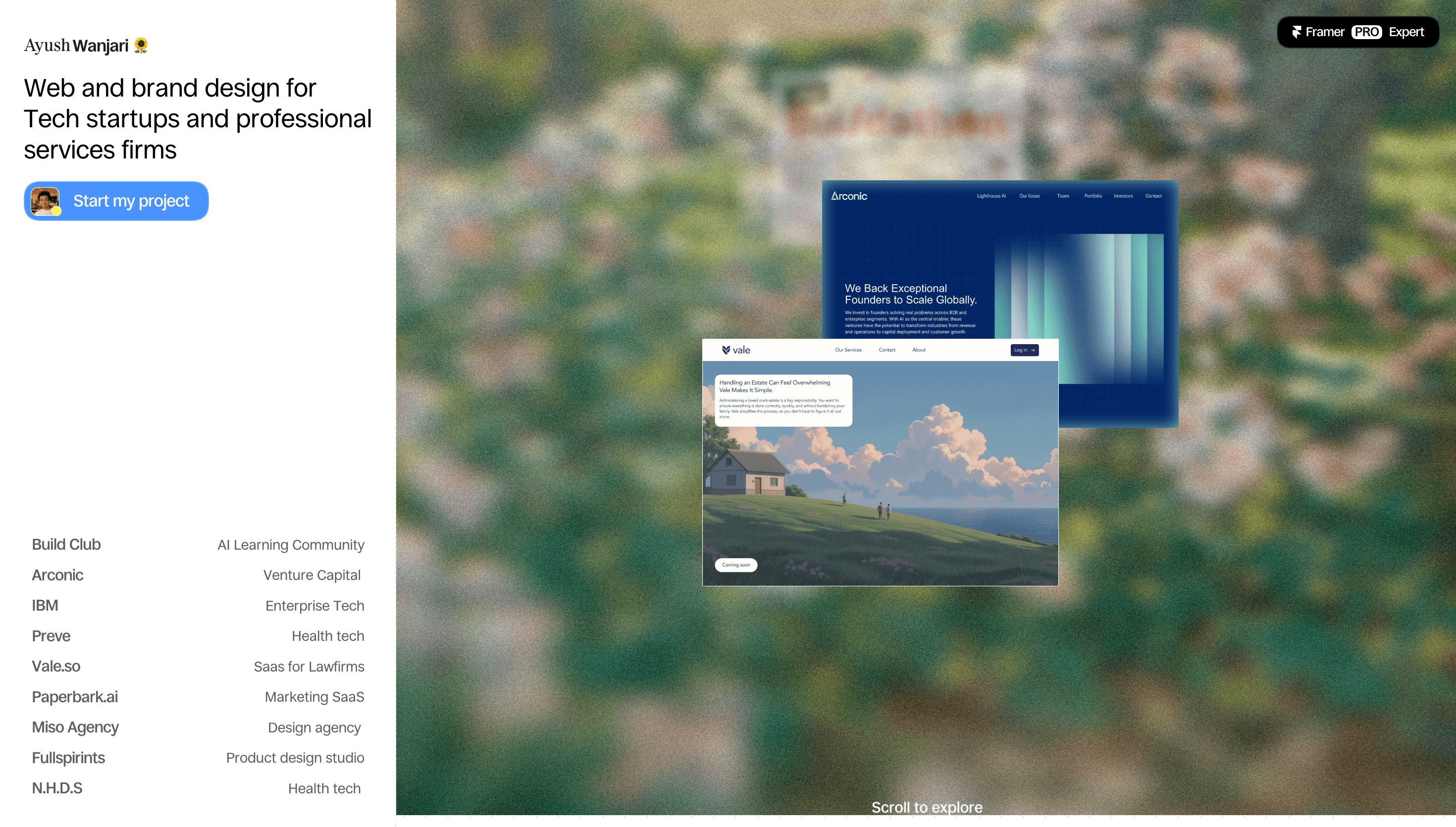Click the Vale 'Handling an Estate' text card
This screenshot has height=827, width=1456.
[x=783, y=401]
